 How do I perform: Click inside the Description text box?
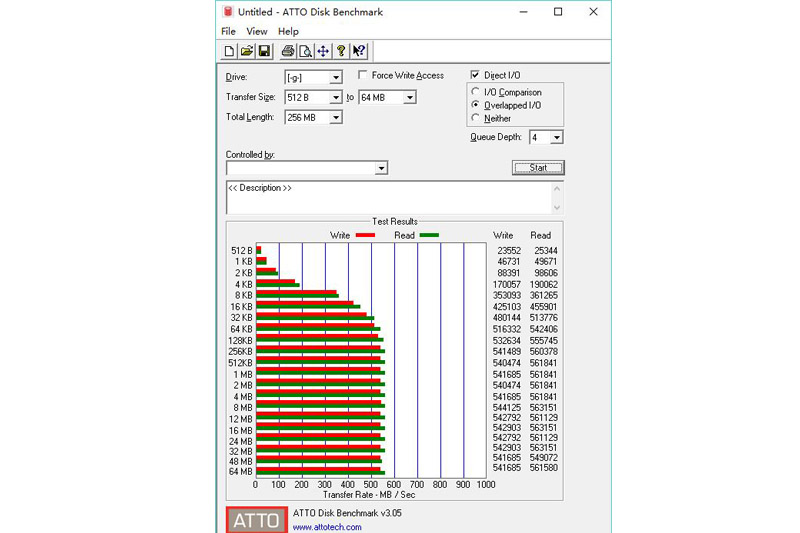pos(390,198)
